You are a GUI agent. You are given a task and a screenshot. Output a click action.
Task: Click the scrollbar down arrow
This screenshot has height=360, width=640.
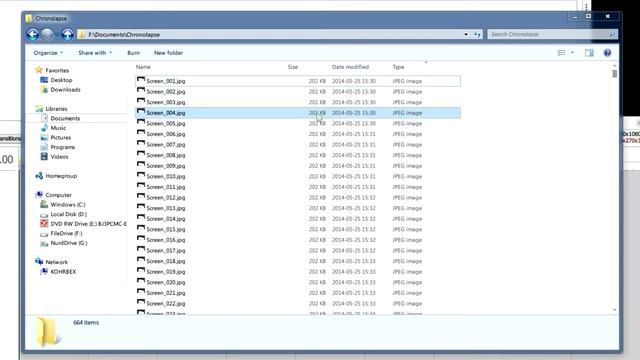(615, 310)
